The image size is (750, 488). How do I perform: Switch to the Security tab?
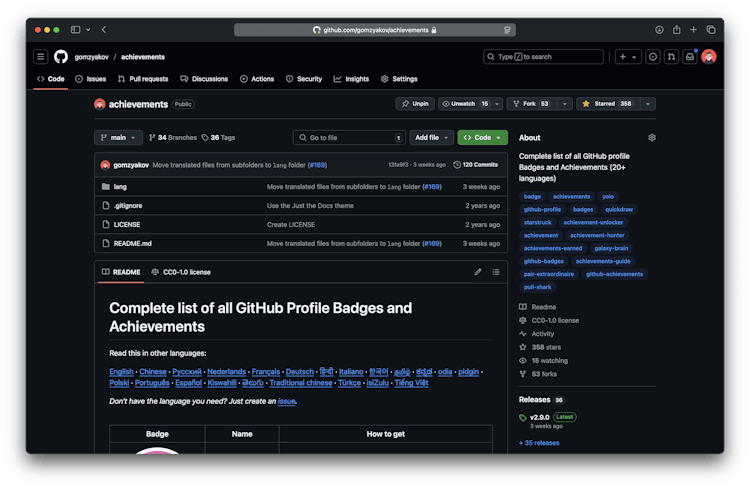pos(304,79)
